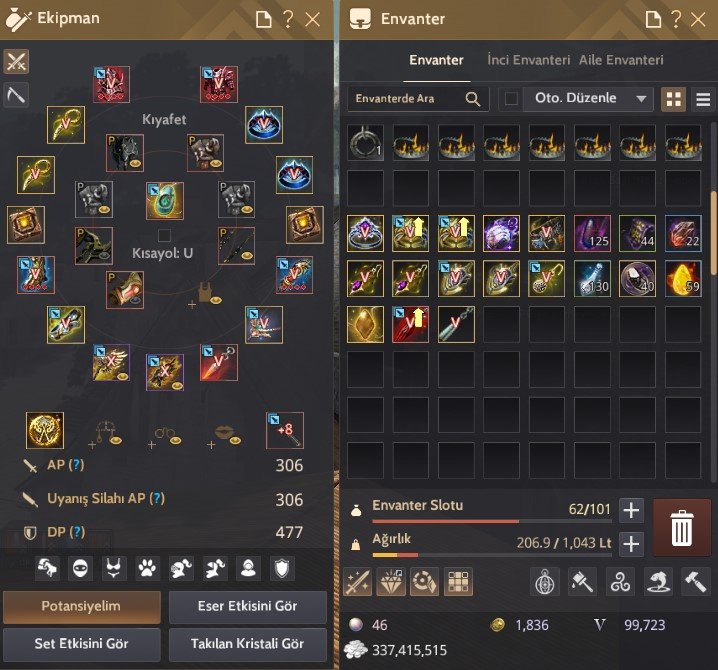The width and height of the screenshot is (718, 670).
Task: Select life gear sickle icon
Action: coord(16,95)
